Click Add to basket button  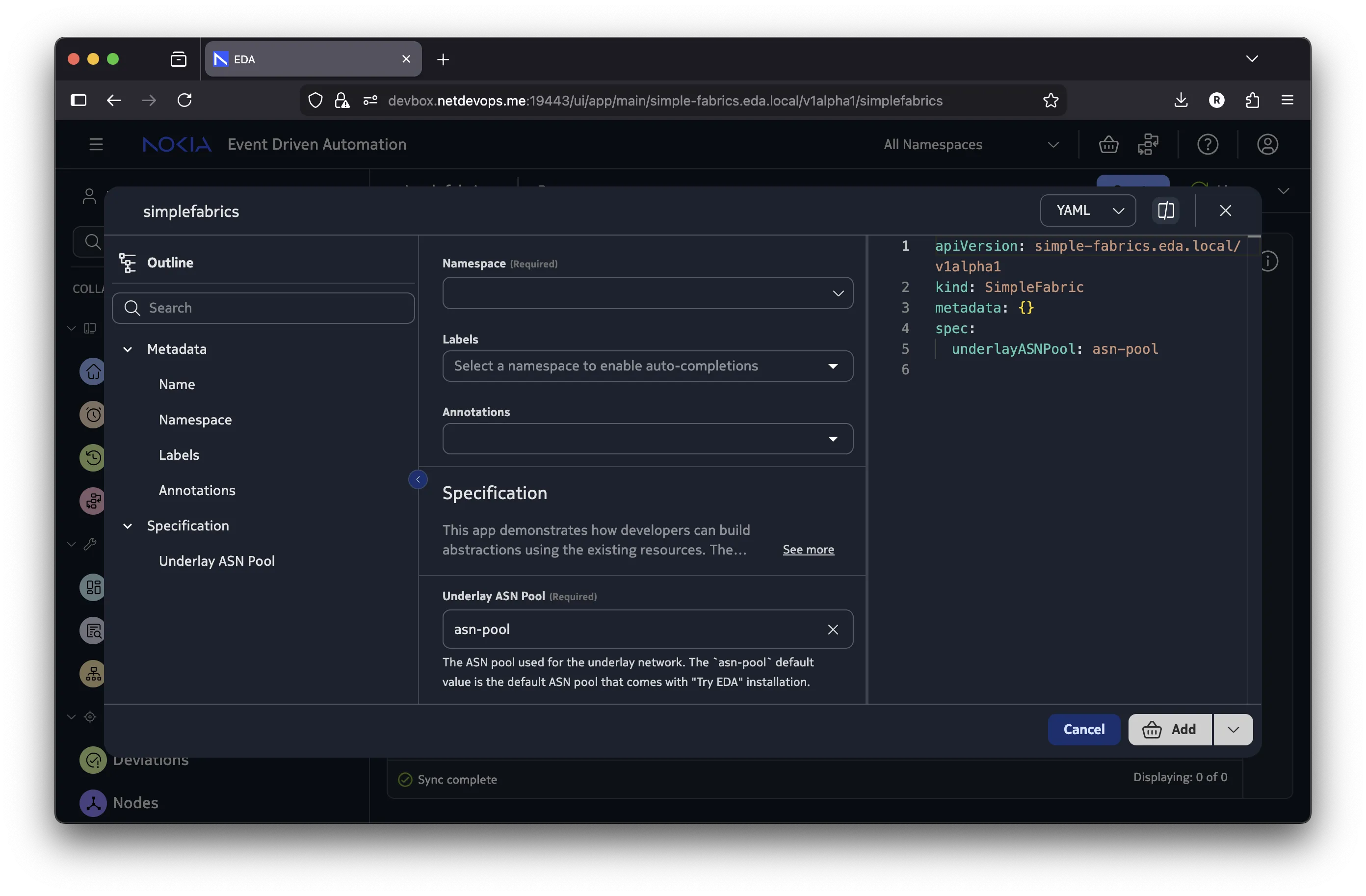(1169, 730)
